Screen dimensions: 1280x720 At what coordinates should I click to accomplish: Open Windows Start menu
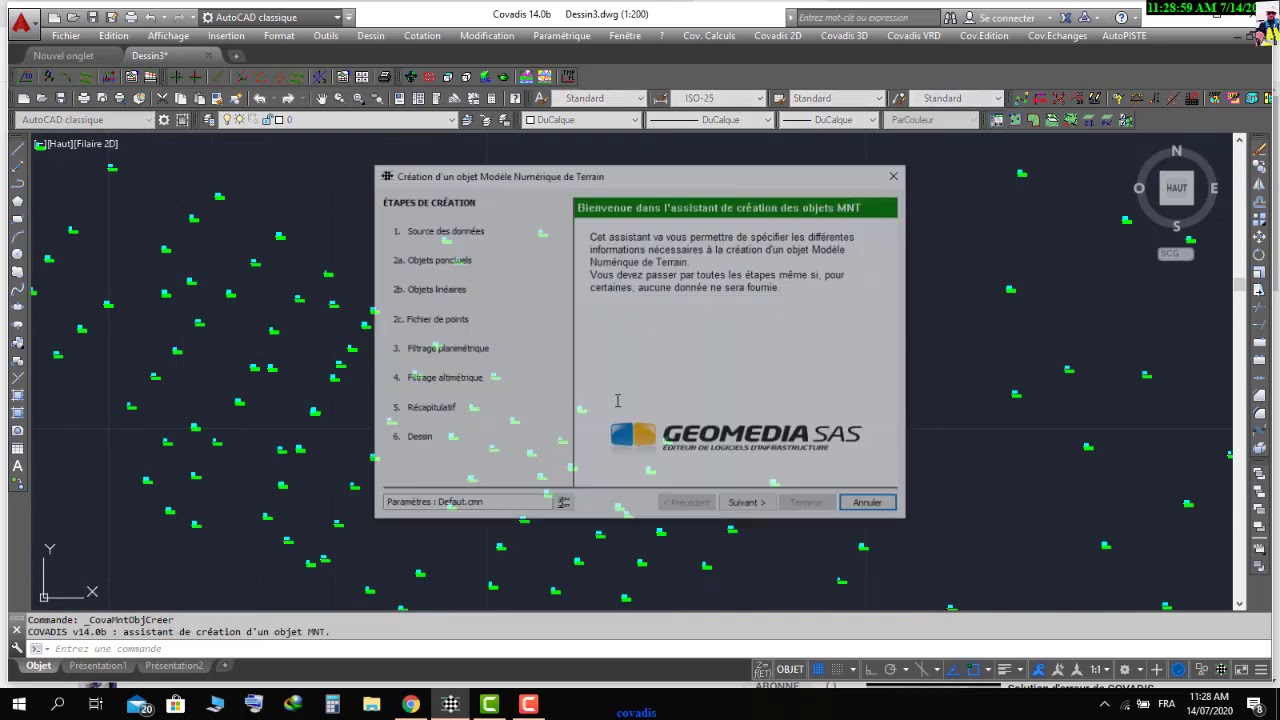pos(19,705)
